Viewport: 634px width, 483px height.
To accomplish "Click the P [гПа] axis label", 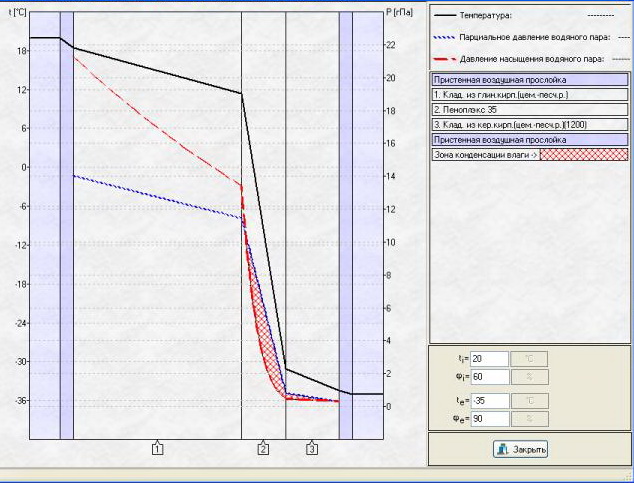I will (x=399, y=13).
